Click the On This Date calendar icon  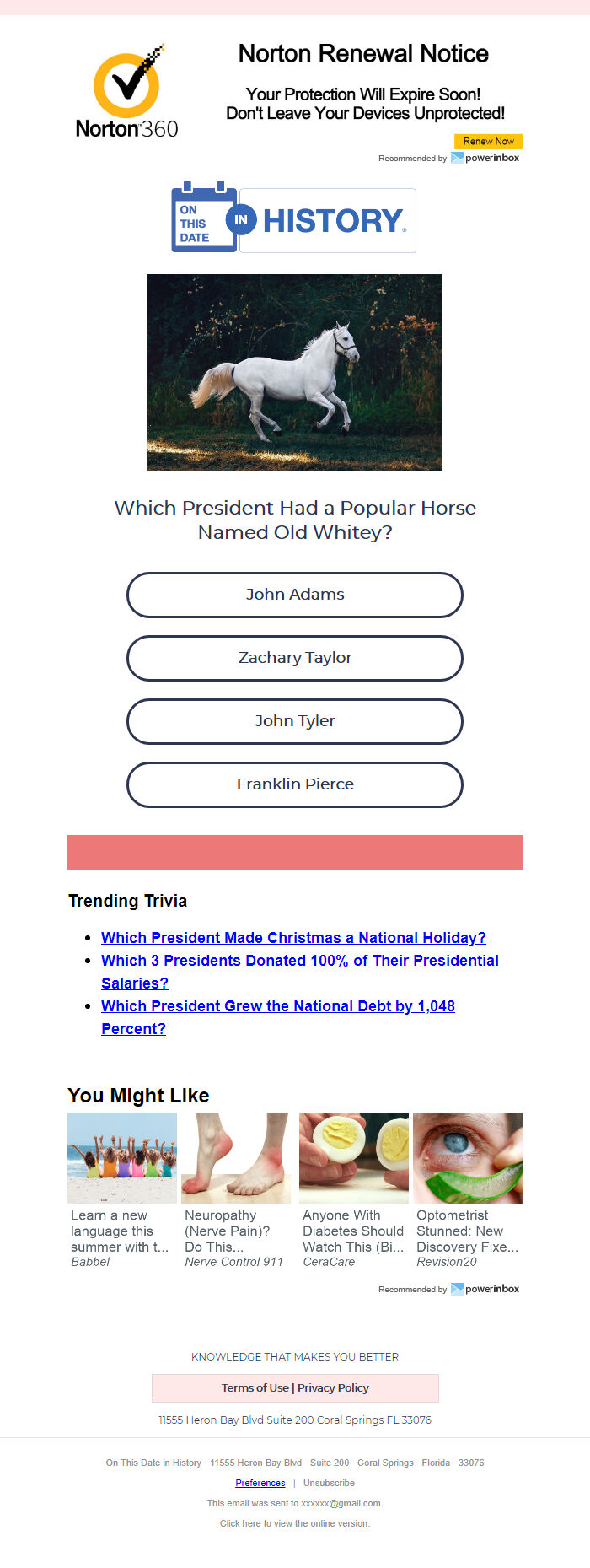pyautogui.click(x=204, y=216)
